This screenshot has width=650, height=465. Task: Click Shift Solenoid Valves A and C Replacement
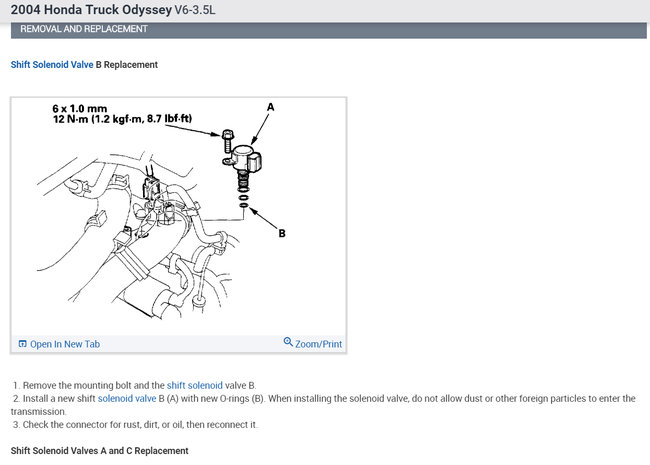click(99, 451)
